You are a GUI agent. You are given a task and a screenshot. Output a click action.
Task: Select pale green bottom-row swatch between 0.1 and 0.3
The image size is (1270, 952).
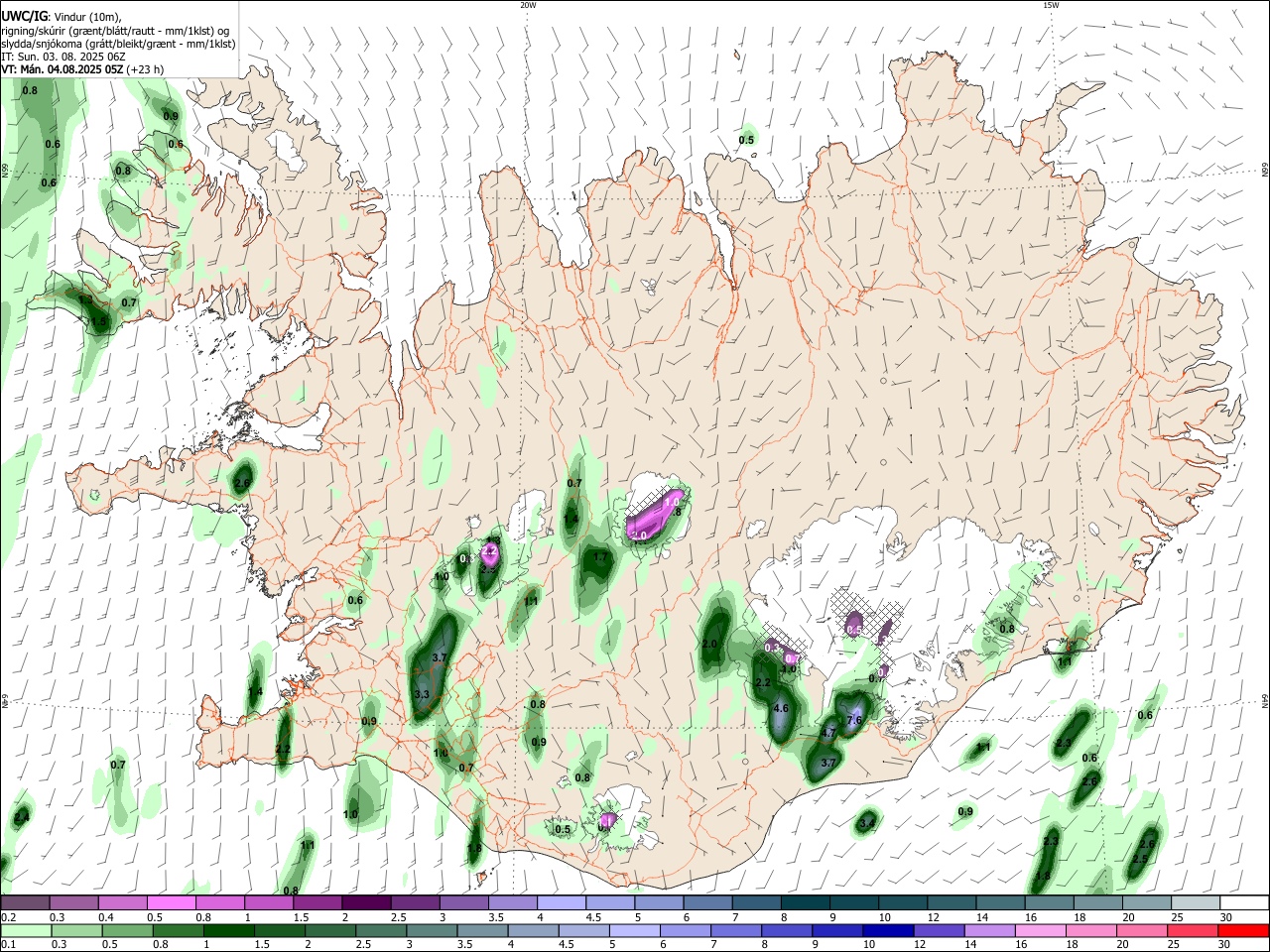pyautogui.click(x=25, y=930)
